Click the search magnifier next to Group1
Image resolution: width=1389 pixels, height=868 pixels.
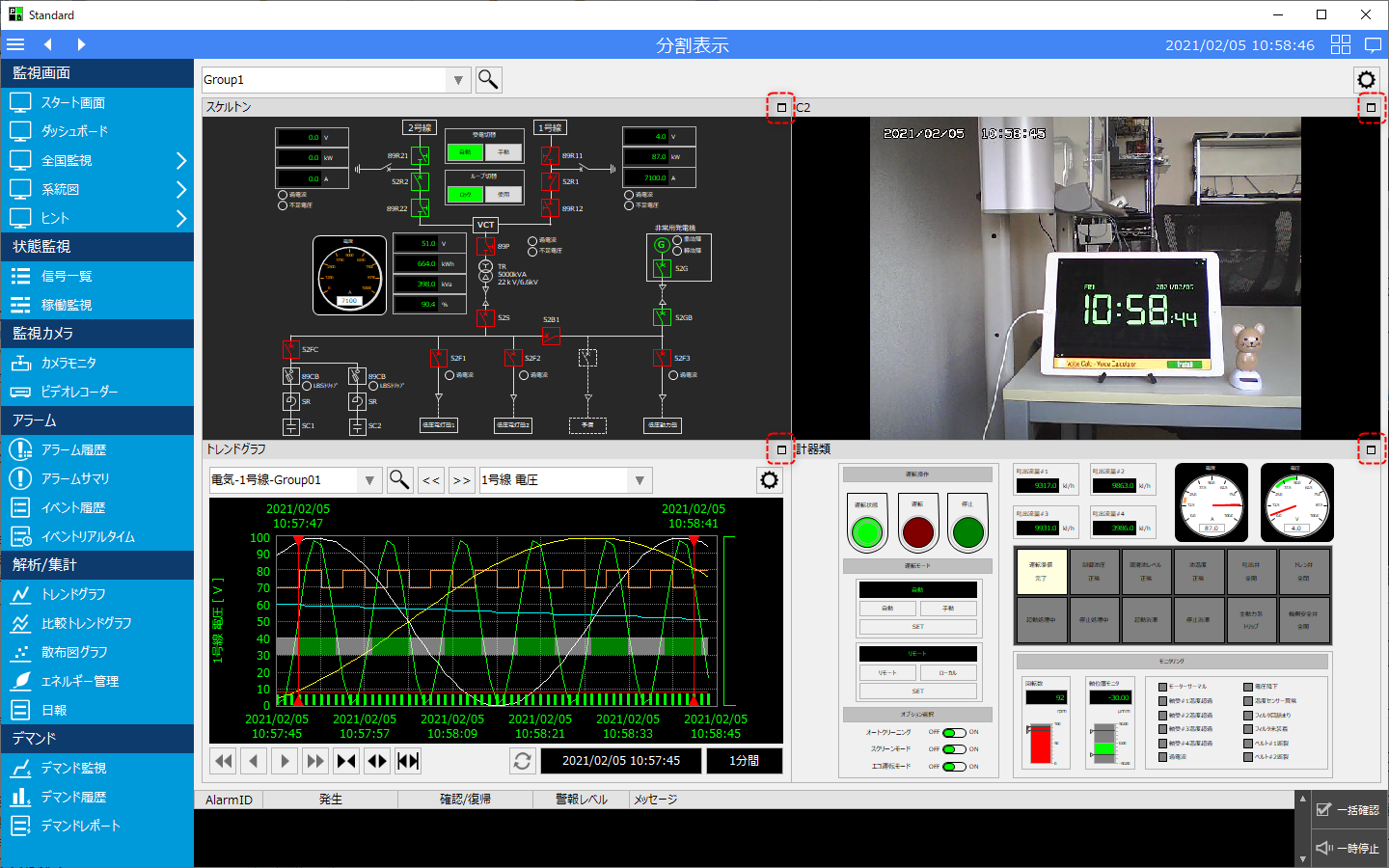(489, 80)
